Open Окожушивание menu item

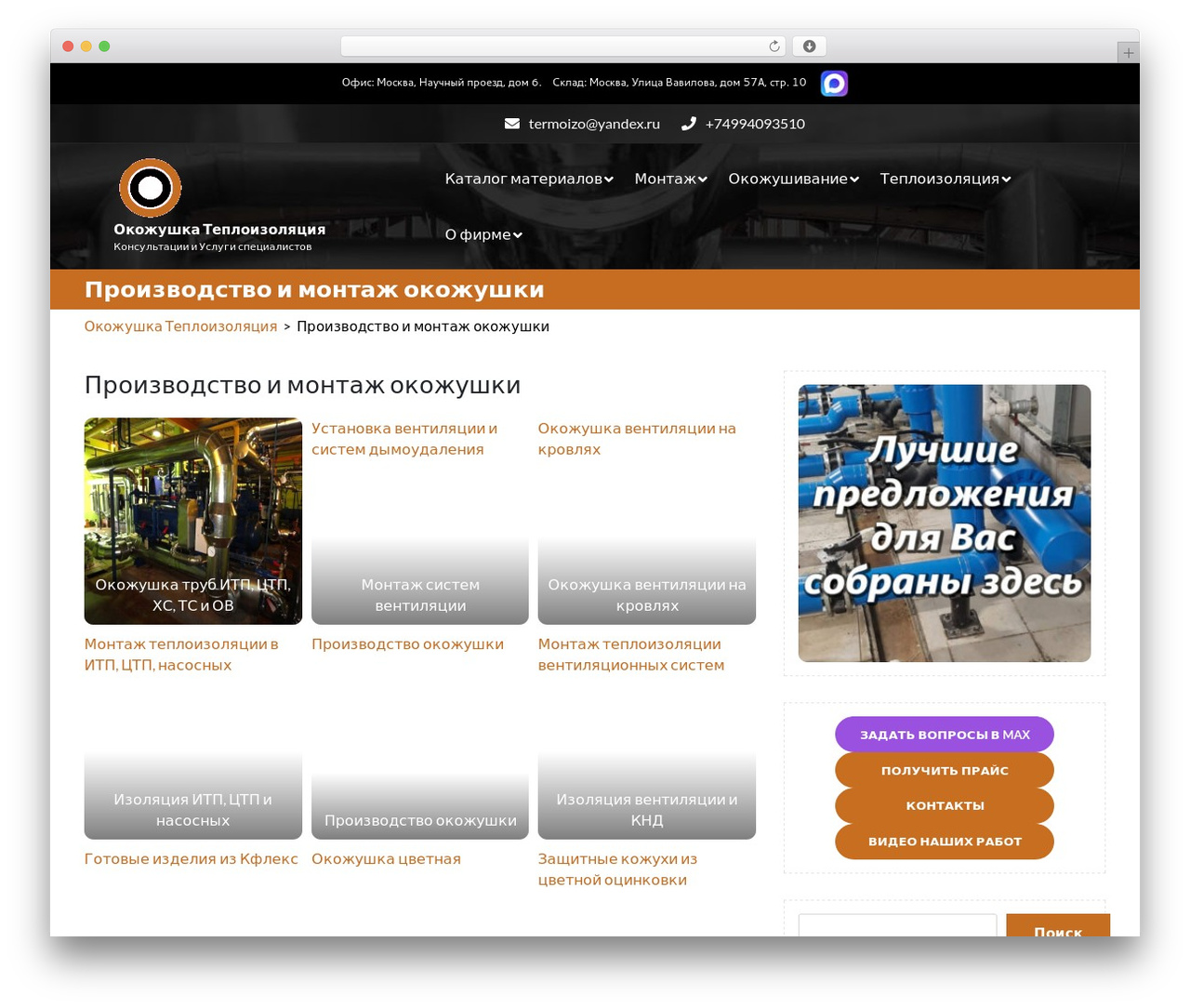point(787,179)
